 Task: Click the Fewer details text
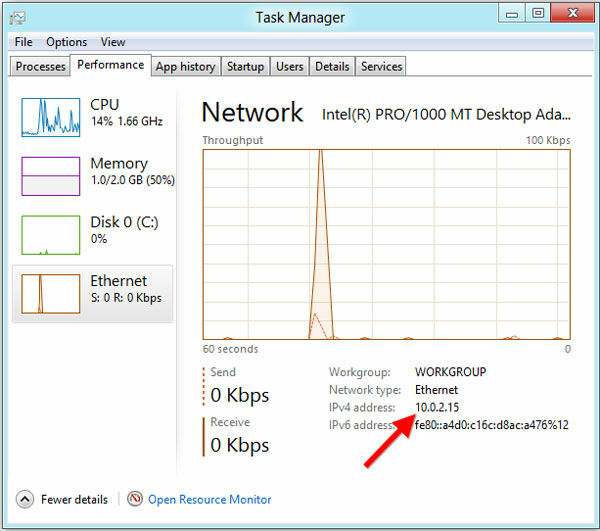pyautogui.click(x=75, y=499)
